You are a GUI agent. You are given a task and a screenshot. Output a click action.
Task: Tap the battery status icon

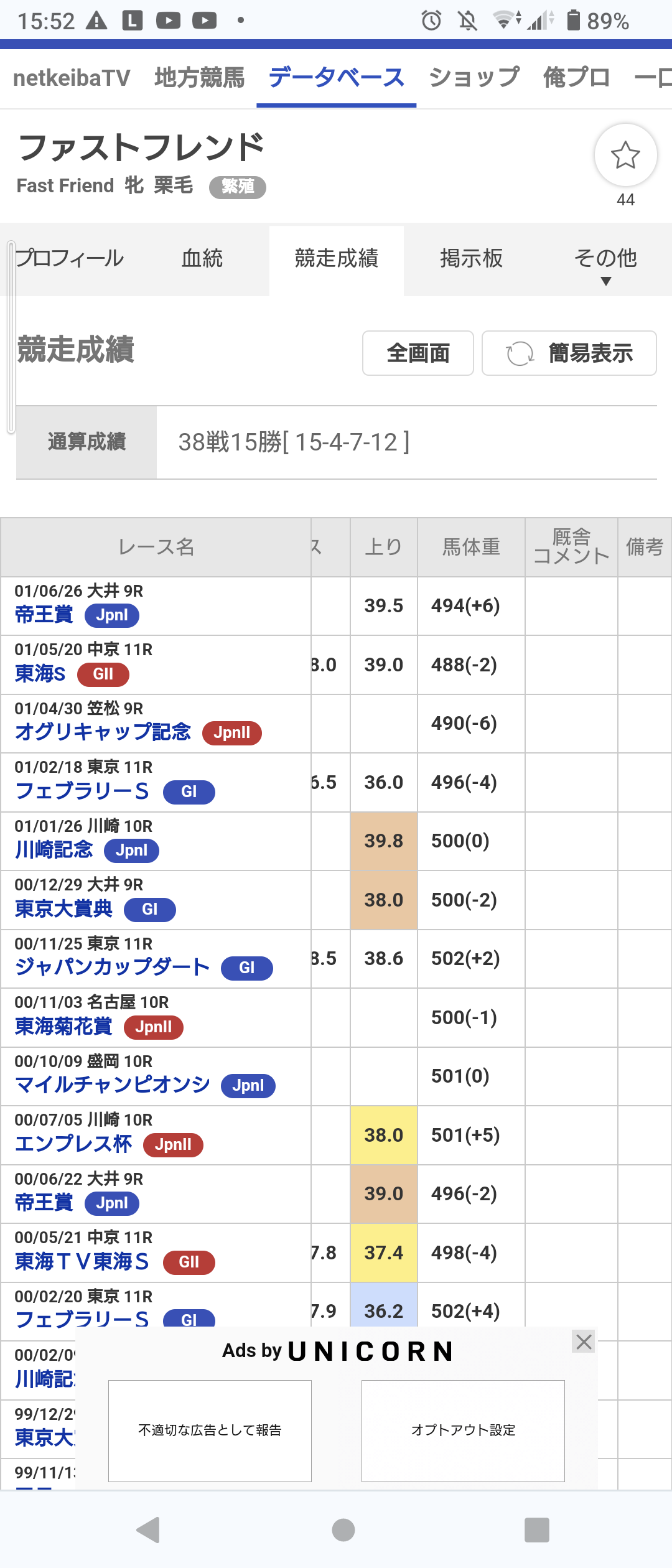coord(573,21)
